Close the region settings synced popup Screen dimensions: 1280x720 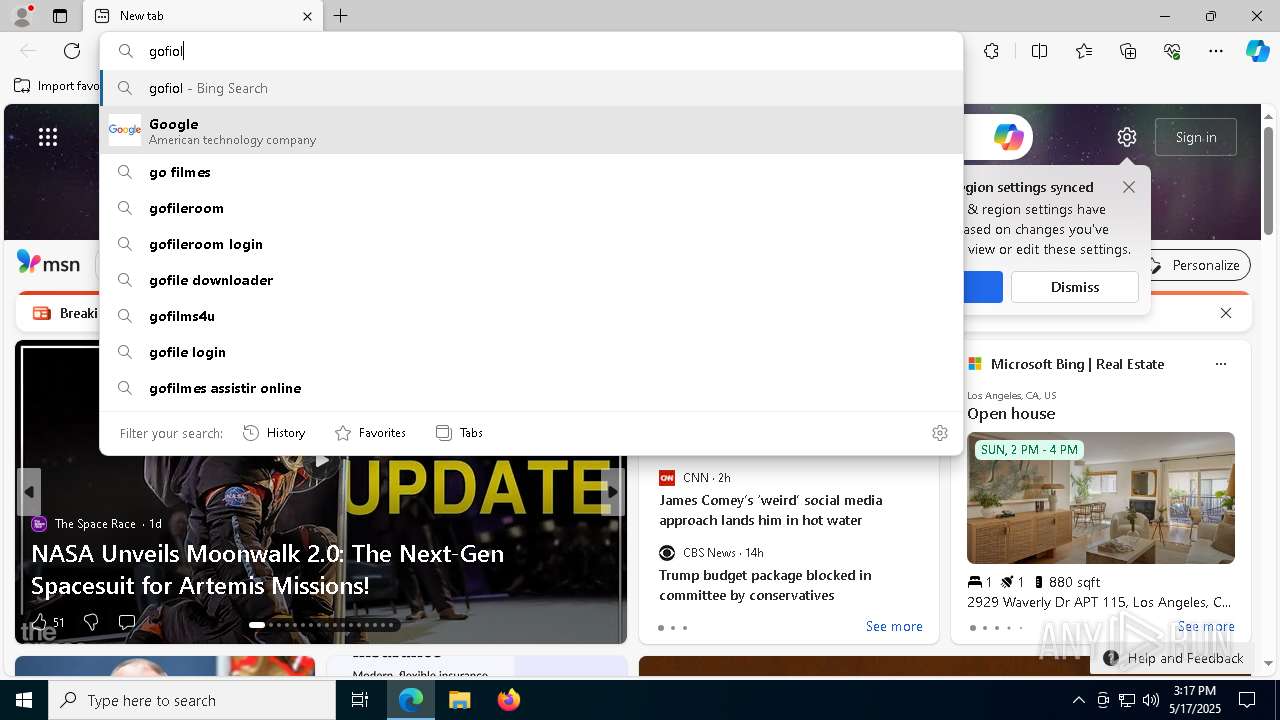click(x=1129, y=187)
